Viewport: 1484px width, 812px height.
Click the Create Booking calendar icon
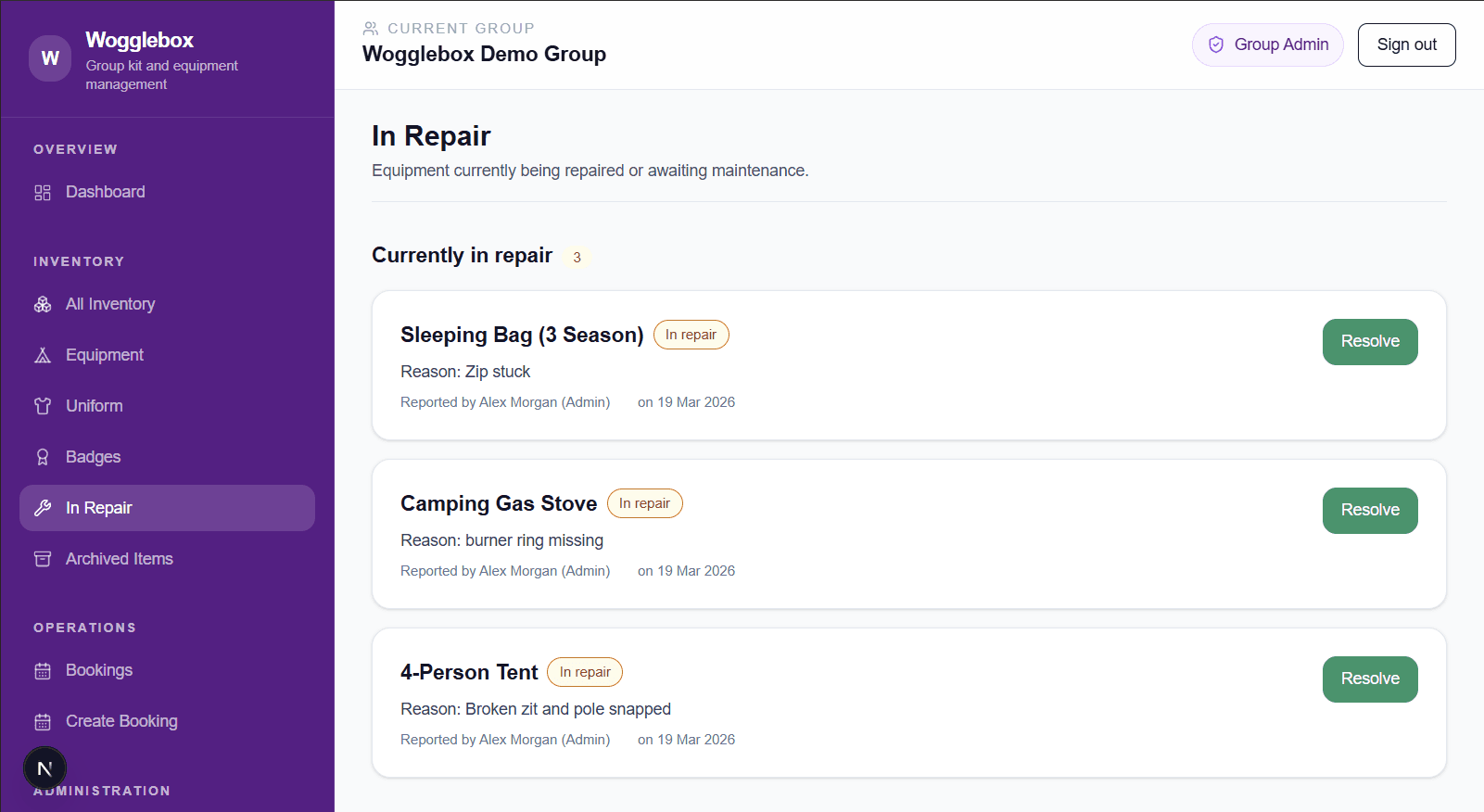43,720
